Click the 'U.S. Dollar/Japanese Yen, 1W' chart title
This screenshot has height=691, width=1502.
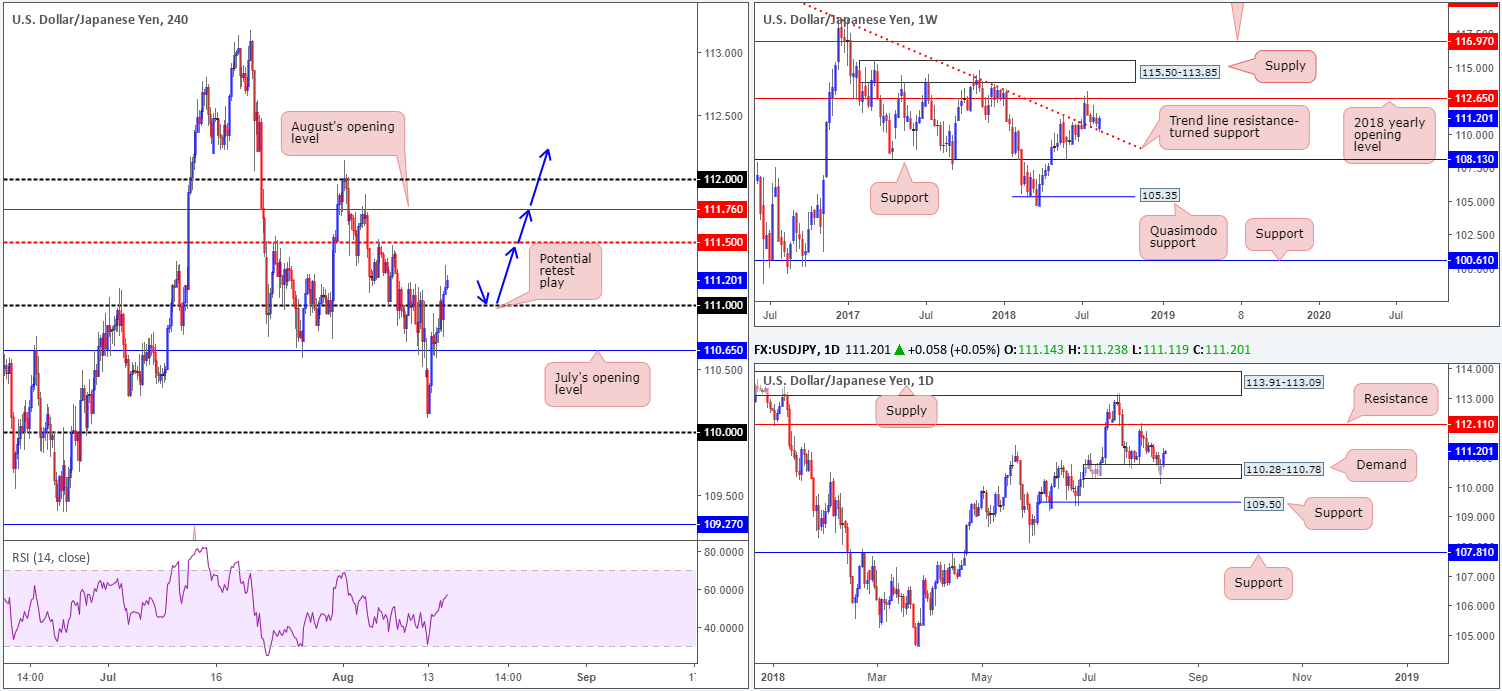850,18
